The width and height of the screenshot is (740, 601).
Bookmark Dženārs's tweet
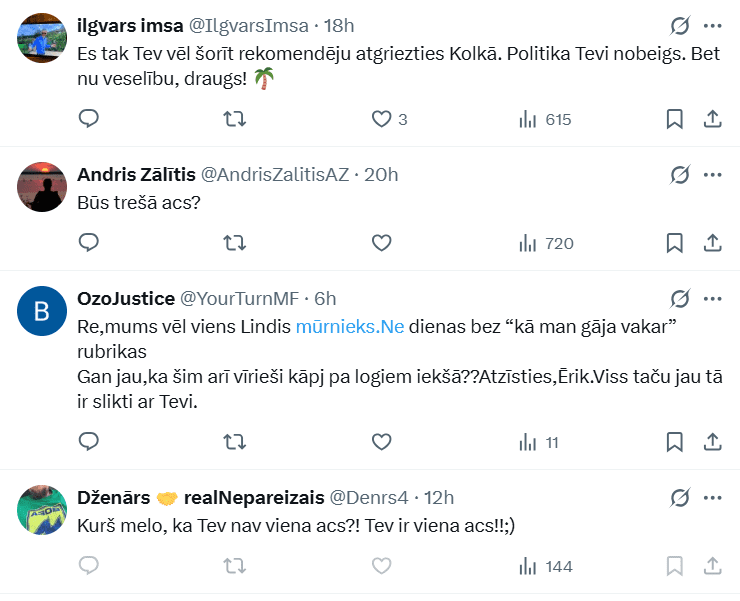pyautogui.click(x=675, y=566)
